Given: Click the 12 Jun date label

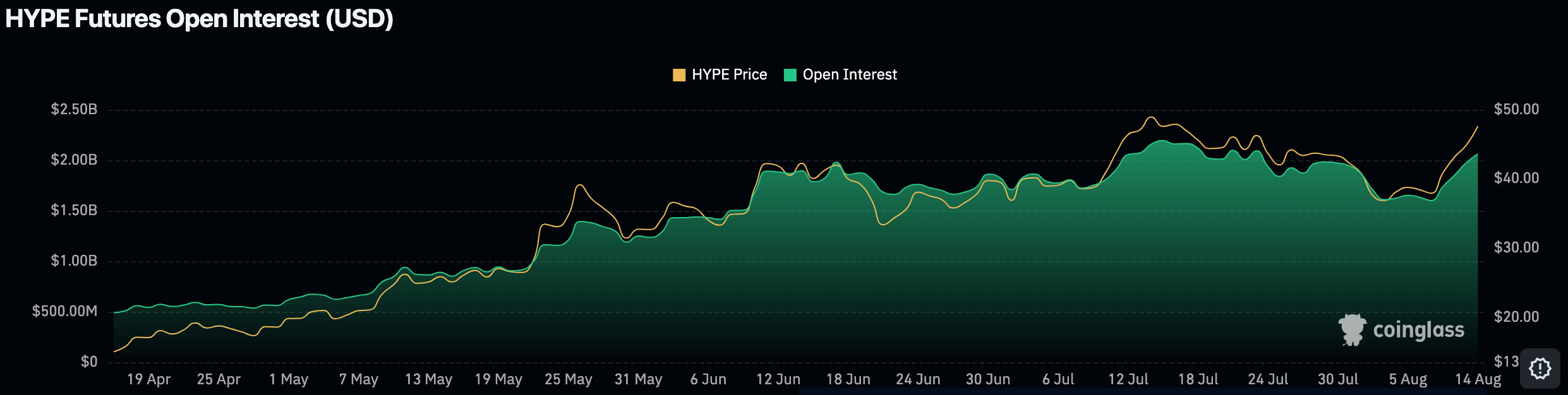Looking at the screenshot, I should point(778,379).
